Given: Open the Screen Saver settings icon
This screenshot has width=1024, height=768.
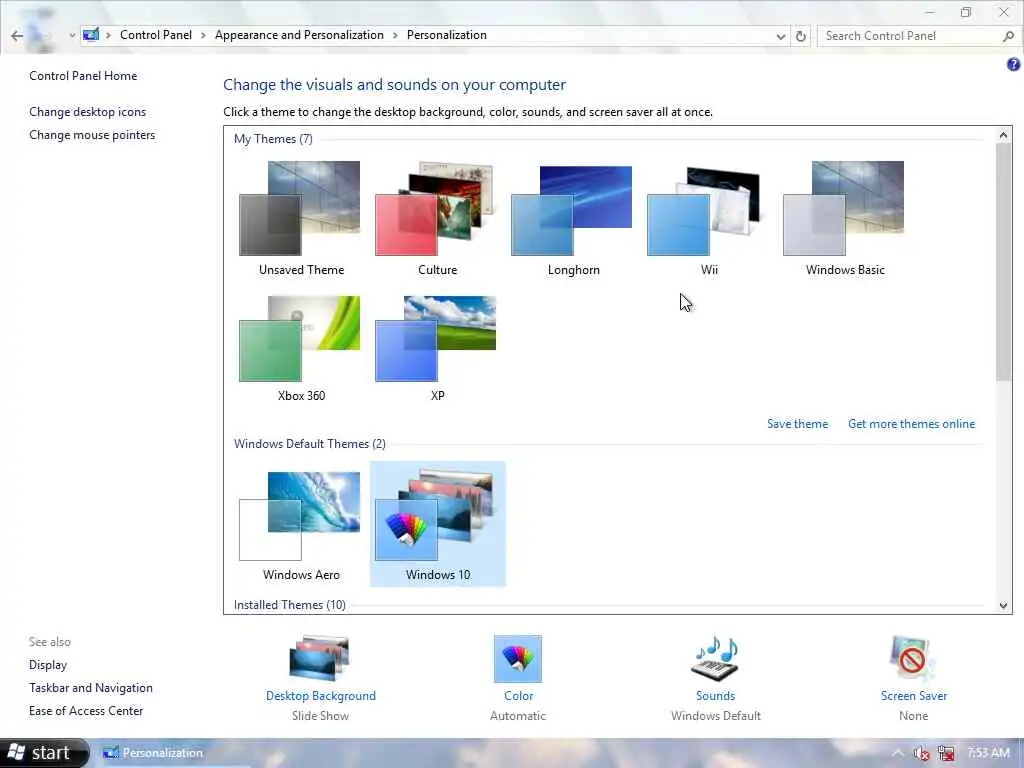Looking at the screenshot, I should pyautogui.click(x=913, y=658).
